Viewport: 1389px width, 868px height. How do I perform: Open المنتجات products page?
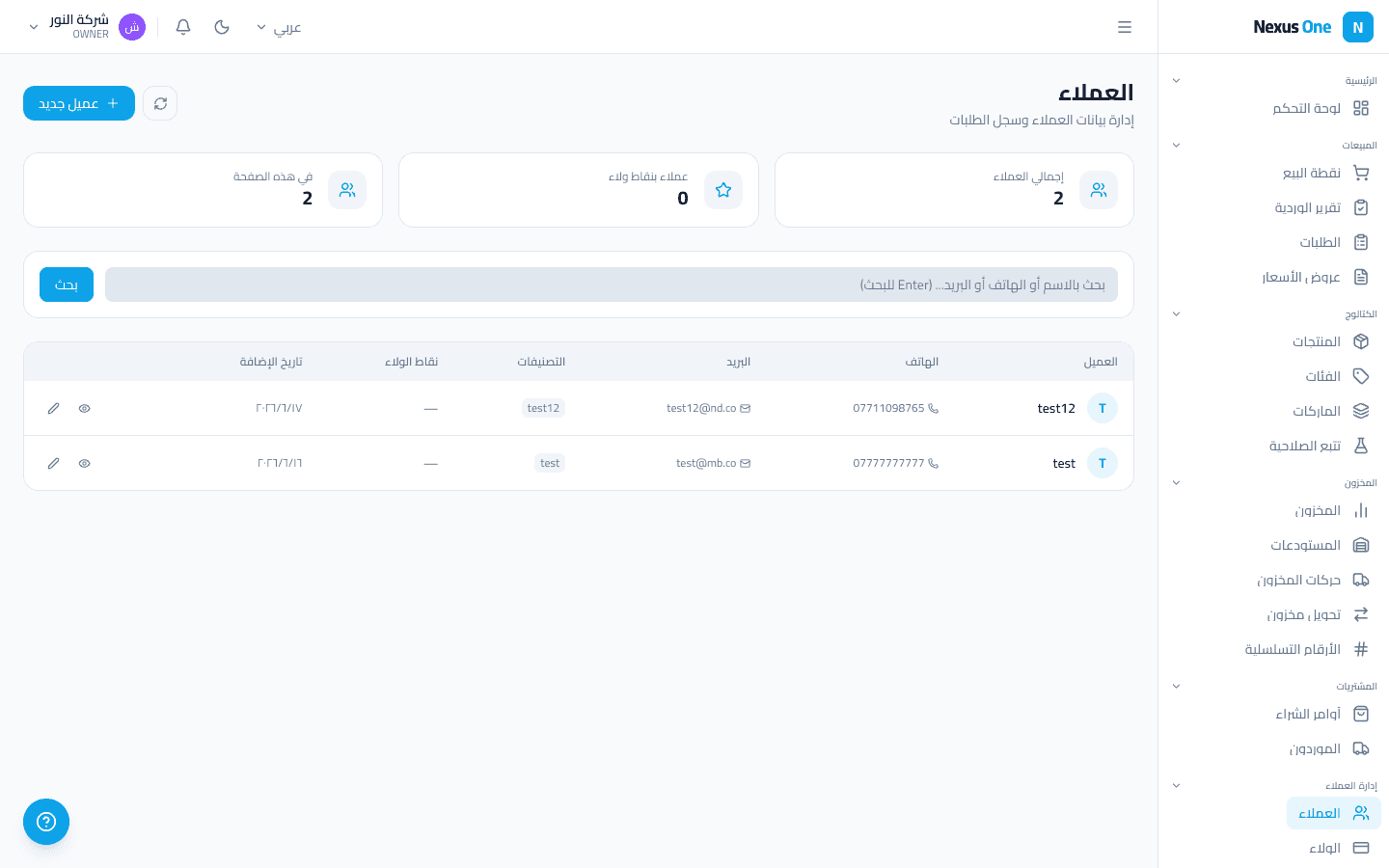pos(1331,341)
